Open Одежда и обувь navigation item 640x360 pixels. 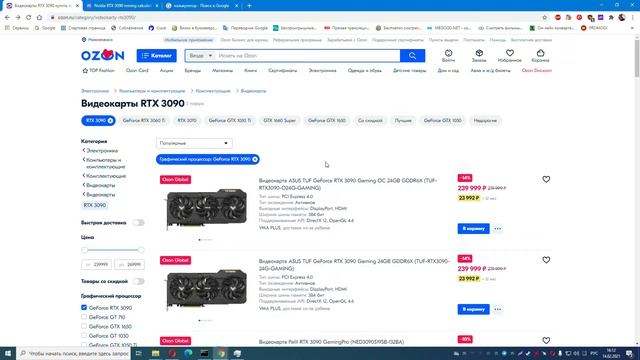tap(364, 71)
